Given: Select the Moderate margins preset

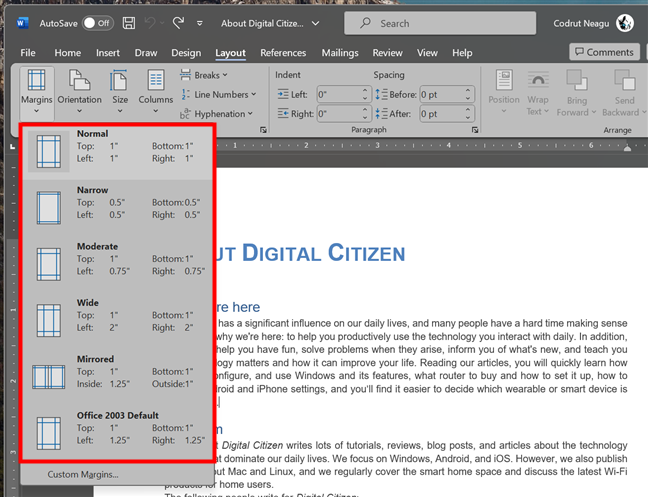Looking at the screenshot, I should click(117, 264).
